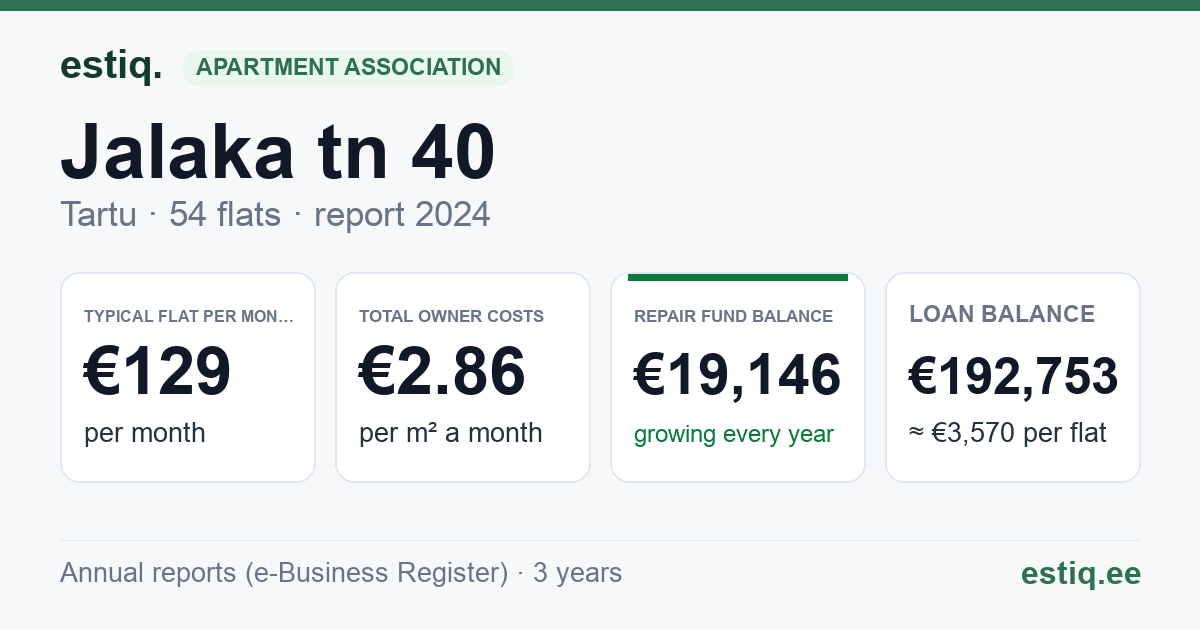Open the estiq.ee link
This screenshot has height=630, width=1200.
pos(1080,574)
